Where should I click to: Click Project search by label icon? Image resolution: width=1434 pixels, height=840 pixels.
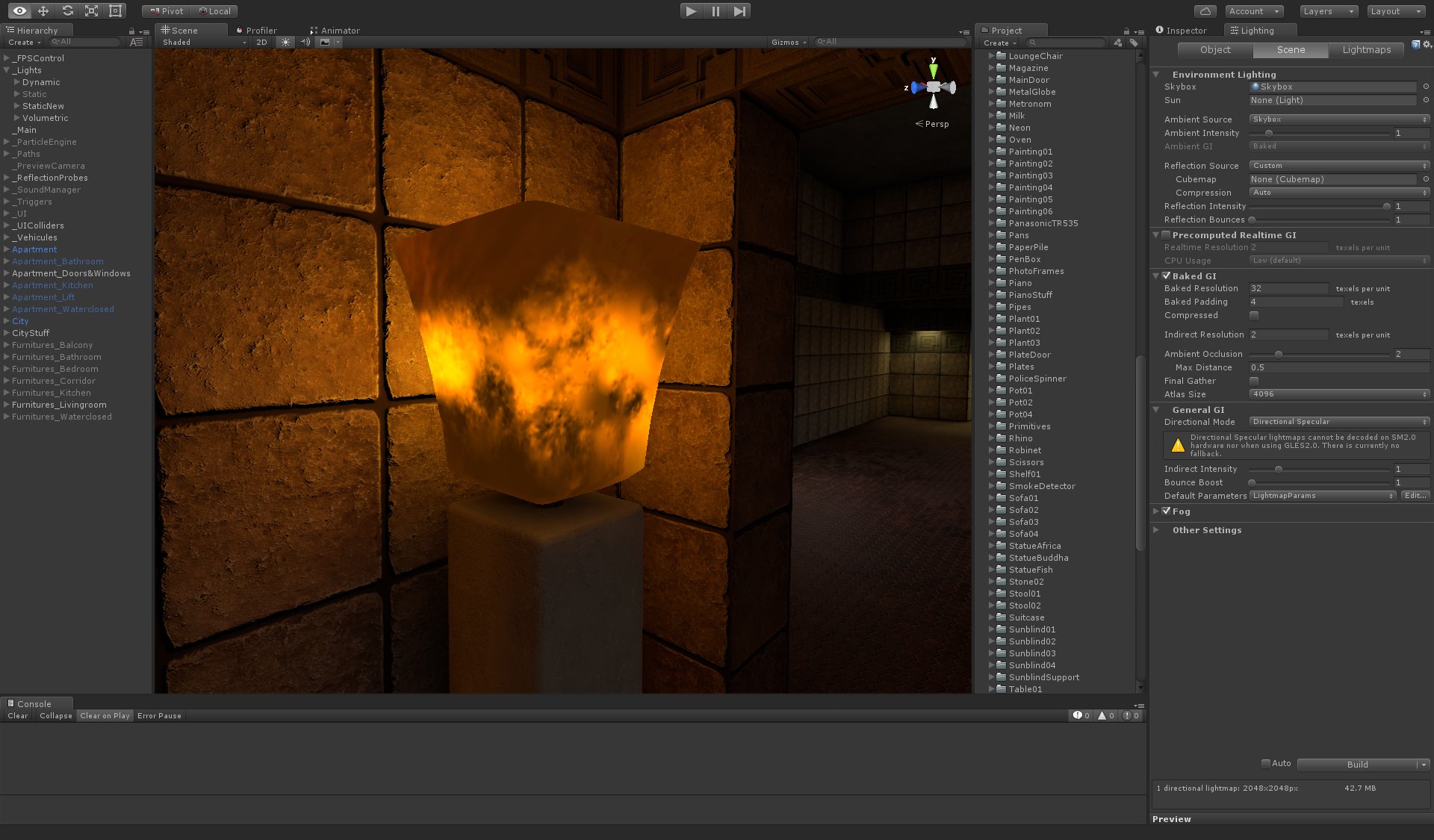point(1134,43)
